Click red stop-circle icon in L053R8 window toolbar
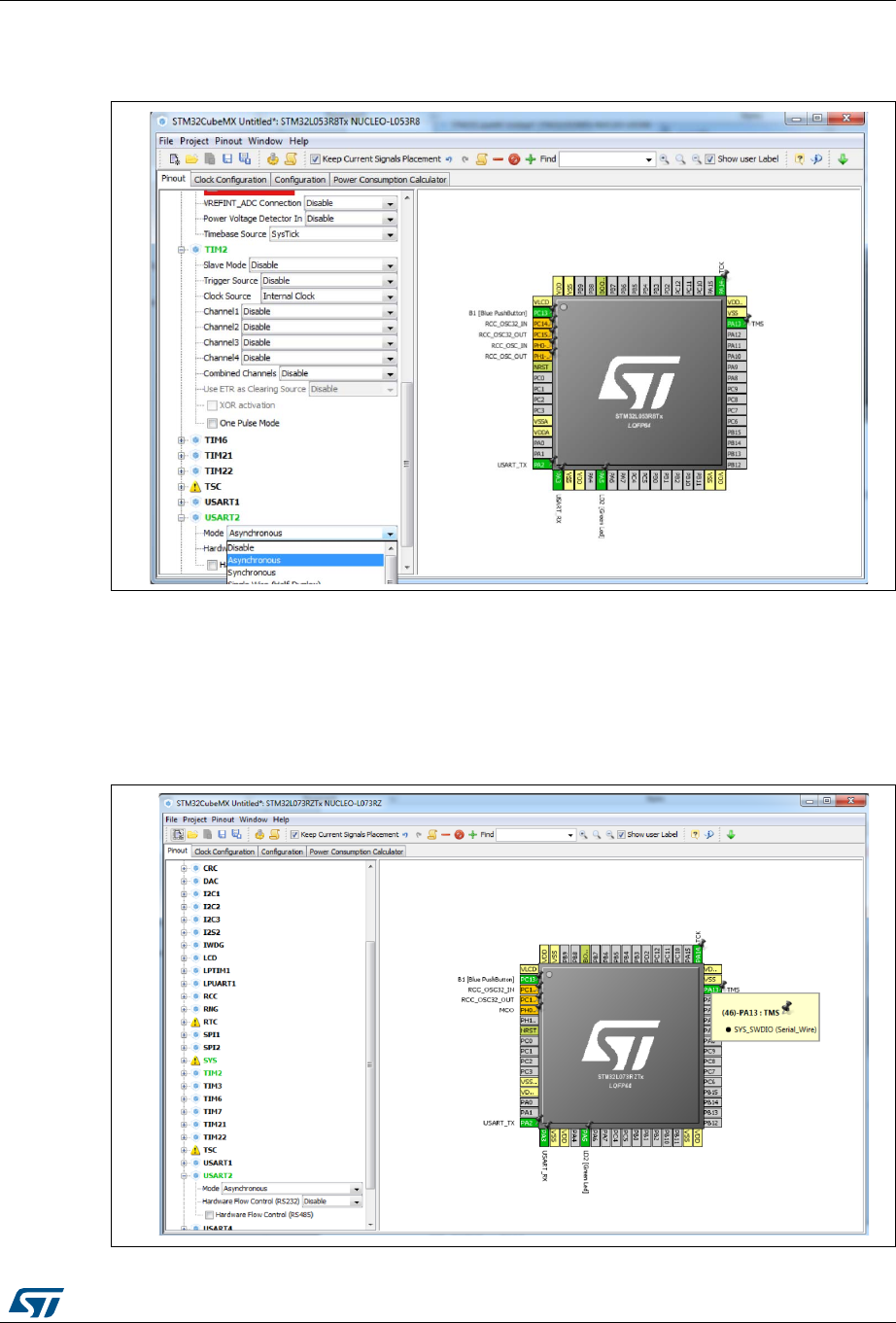The image size is (896, 1323). click(x=514, y=158)
